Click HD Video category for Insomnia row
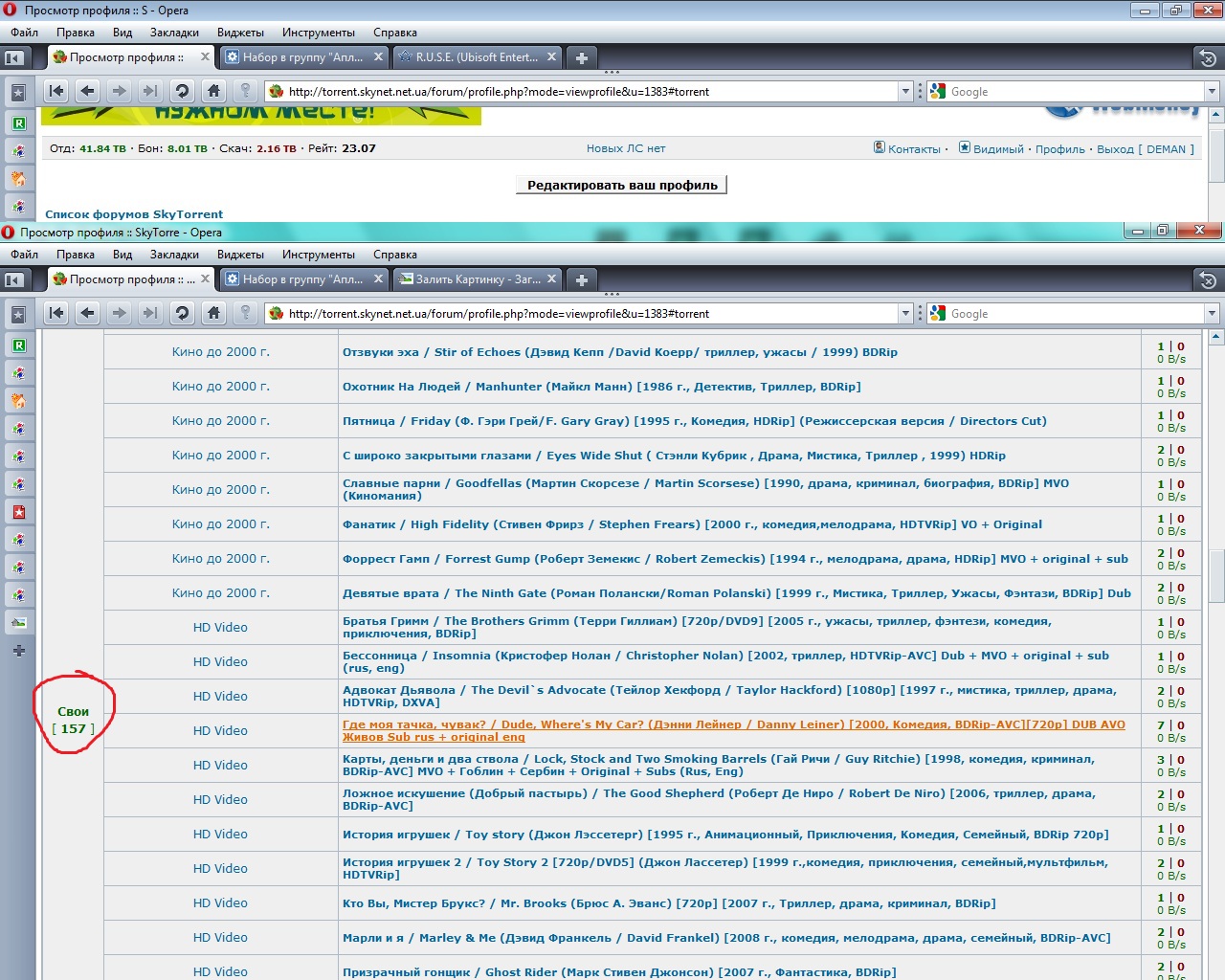The image size is (1225, 980). [x=220, y=661]
